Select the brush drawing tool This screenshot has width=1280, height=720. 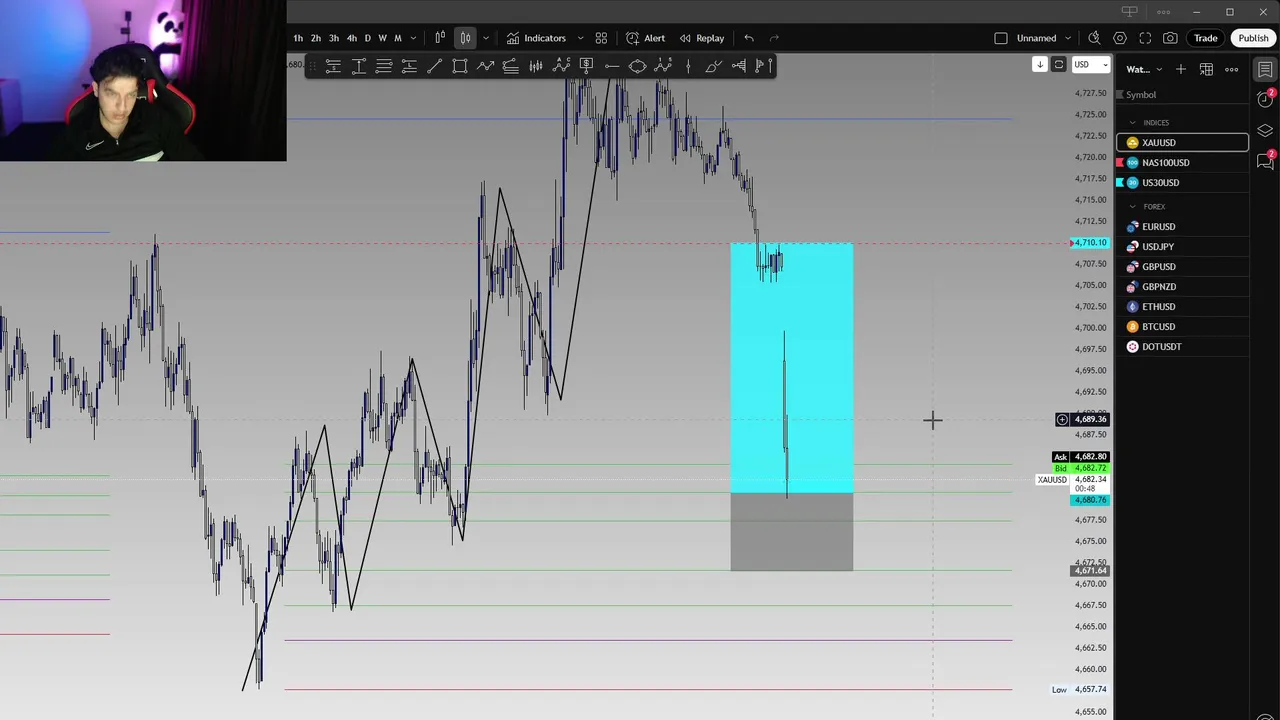713,66
